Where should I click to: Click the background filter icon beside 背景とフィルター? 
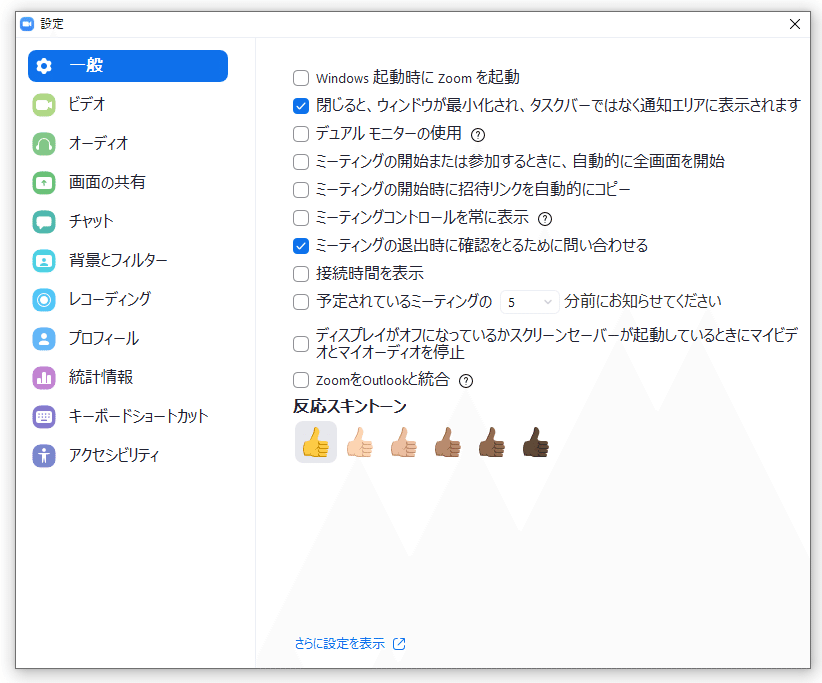pos(44,261)
